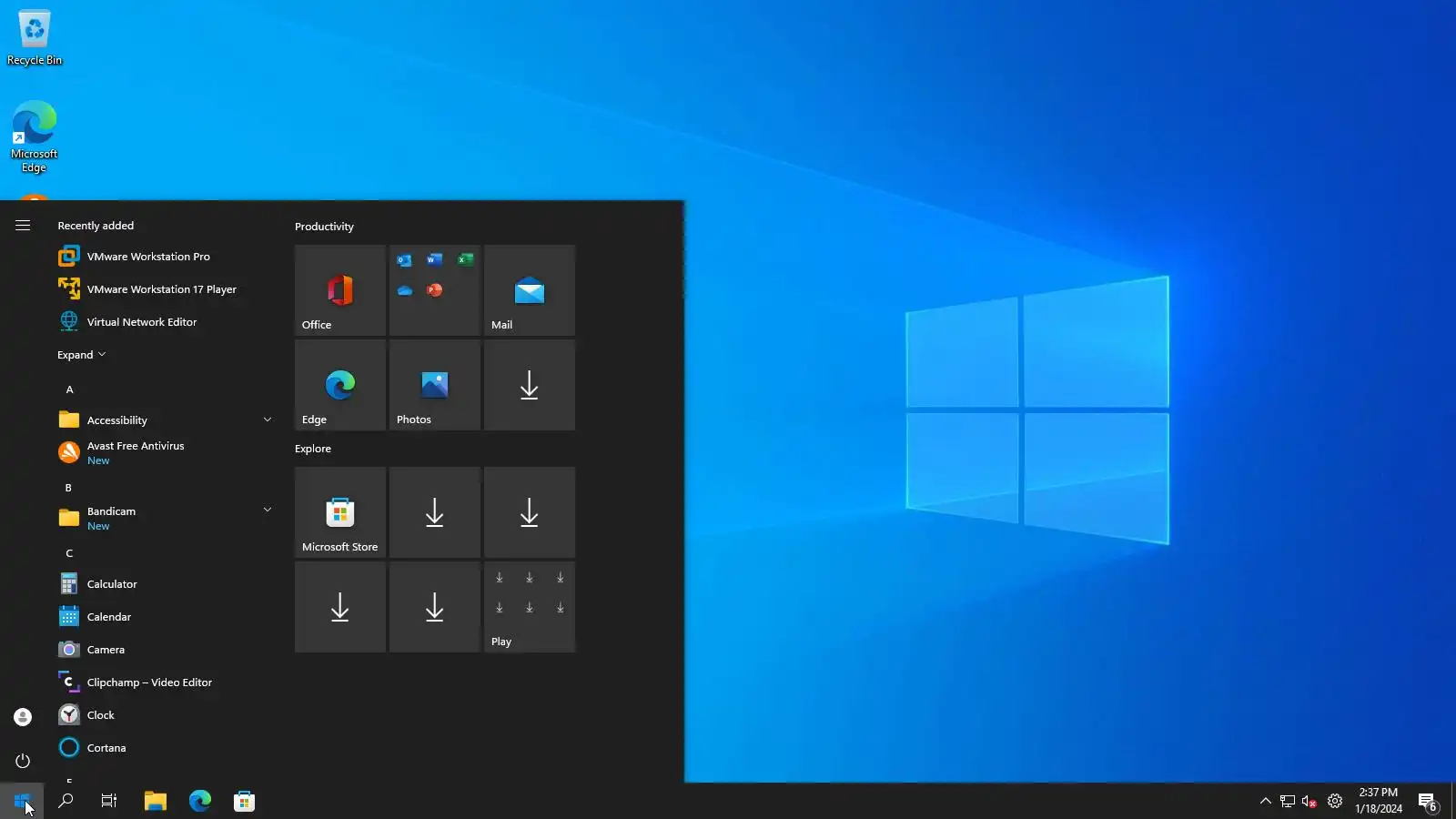Click the gear icon in system tray
Image resolution: width=1456 pixels, height=819 pixels.
pos(1335,801)
